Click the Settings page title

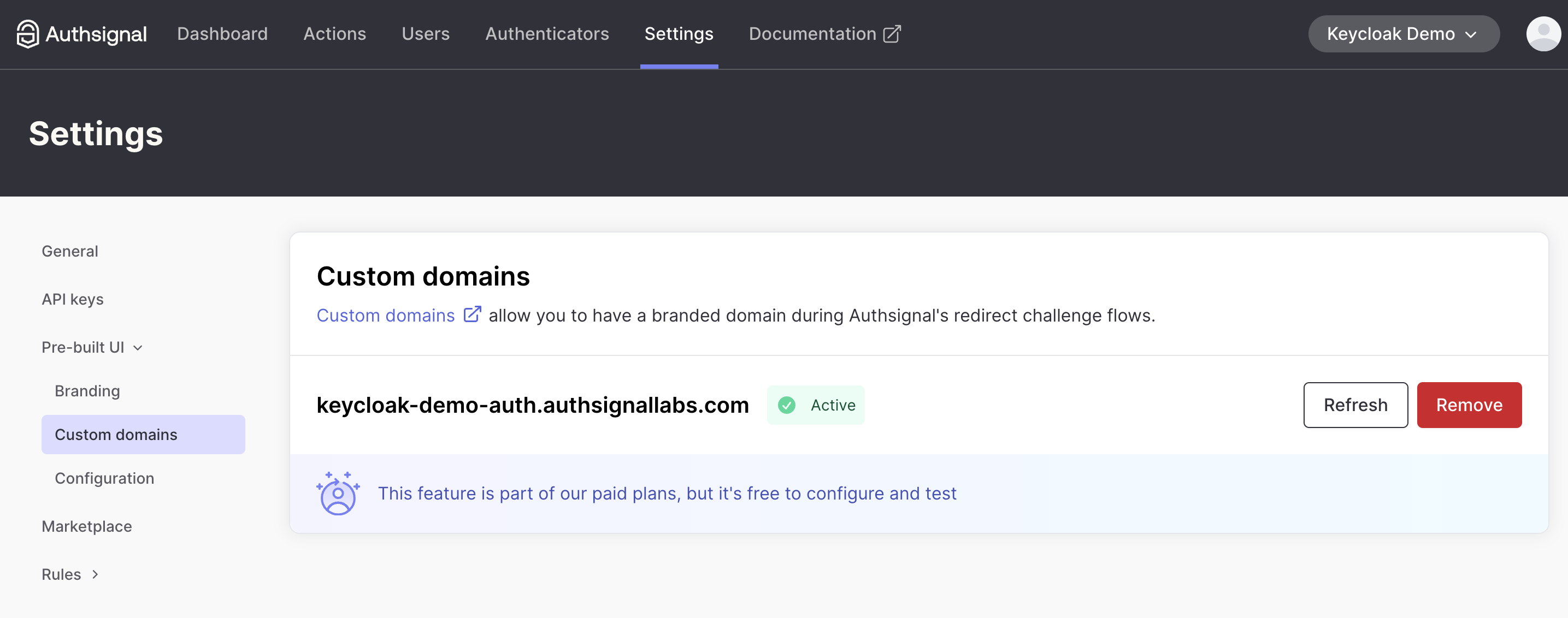96,134
